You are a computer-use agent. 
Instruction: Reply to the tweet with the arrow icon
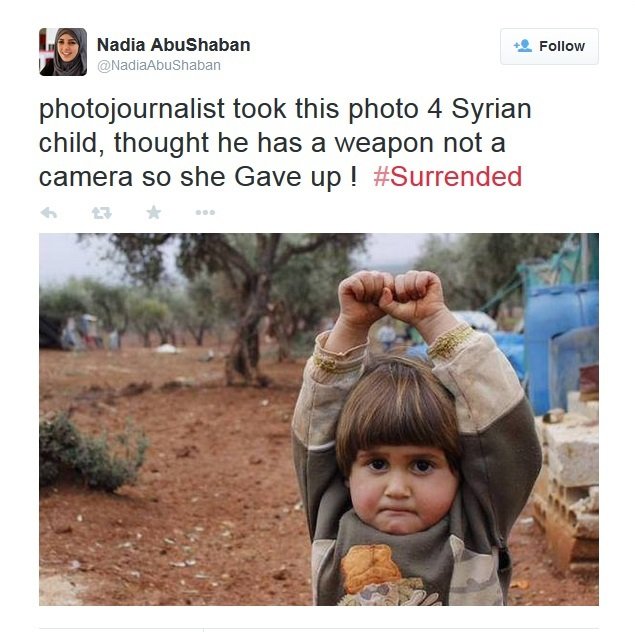(x=49, y=213)
